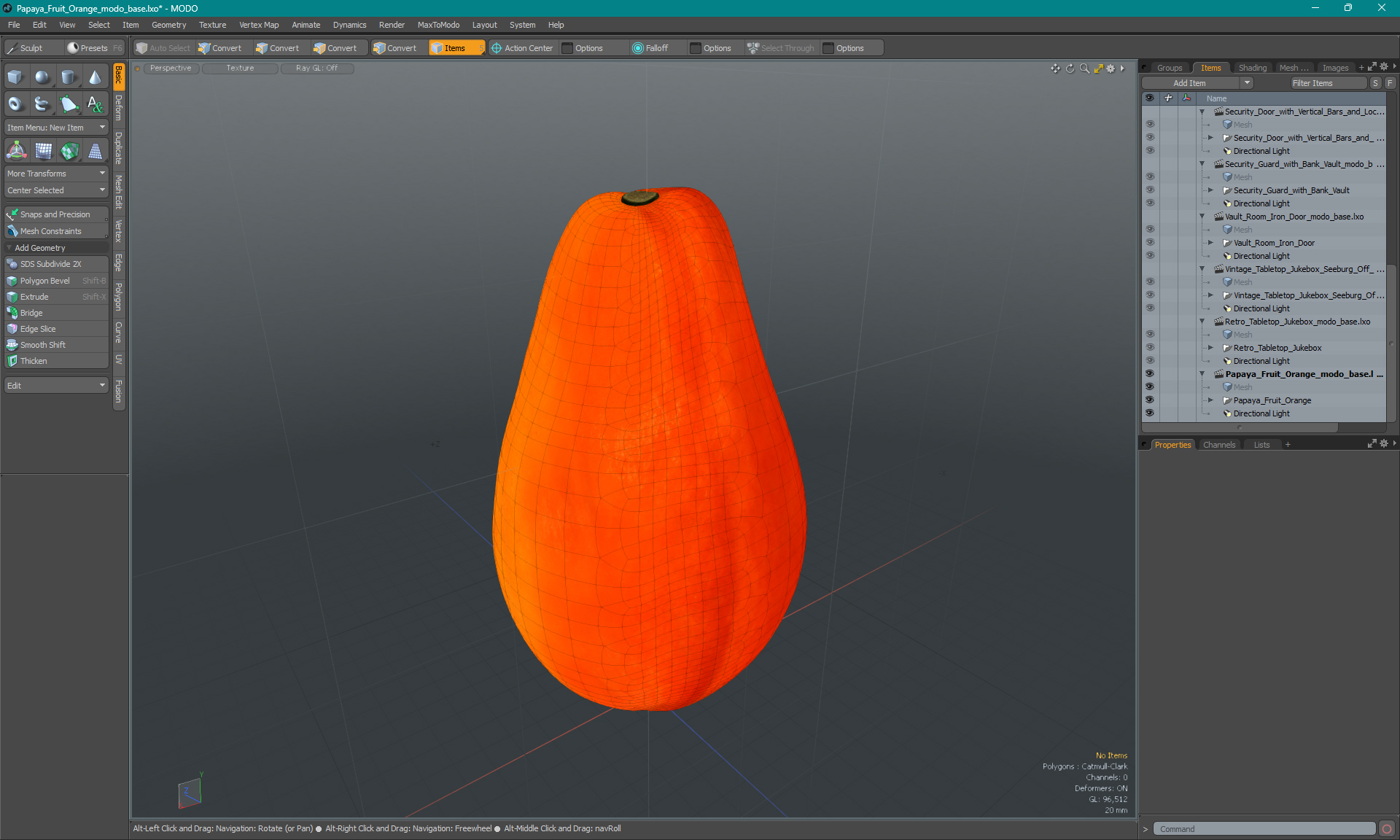Toggle visibility of Papaya_Fruit_Orange item

tap(1150, 400)
